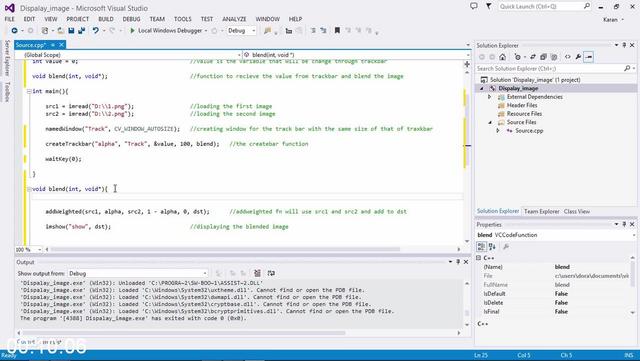Click the Open File toolbar icon
Viewport: 640px width, 361px height.
click(60, 31)
